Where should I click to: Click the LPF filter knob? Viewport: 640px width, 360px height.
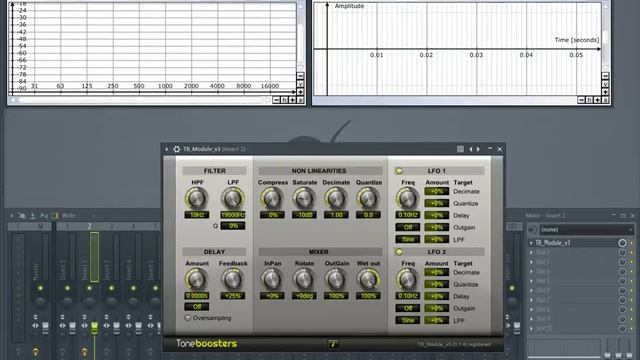coord(233,199)
